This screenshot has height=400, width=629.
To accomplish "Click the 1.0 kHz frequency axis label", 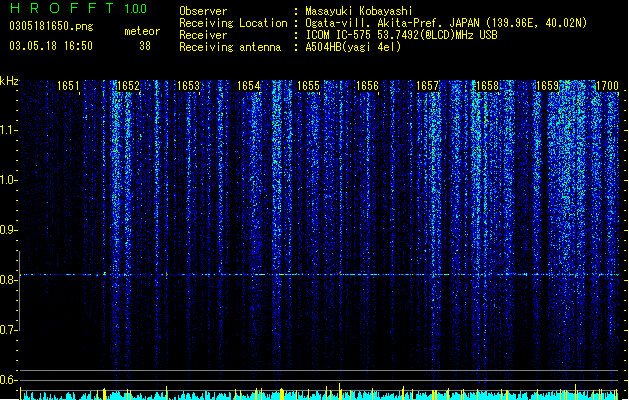I will click(x=8, y=180).
